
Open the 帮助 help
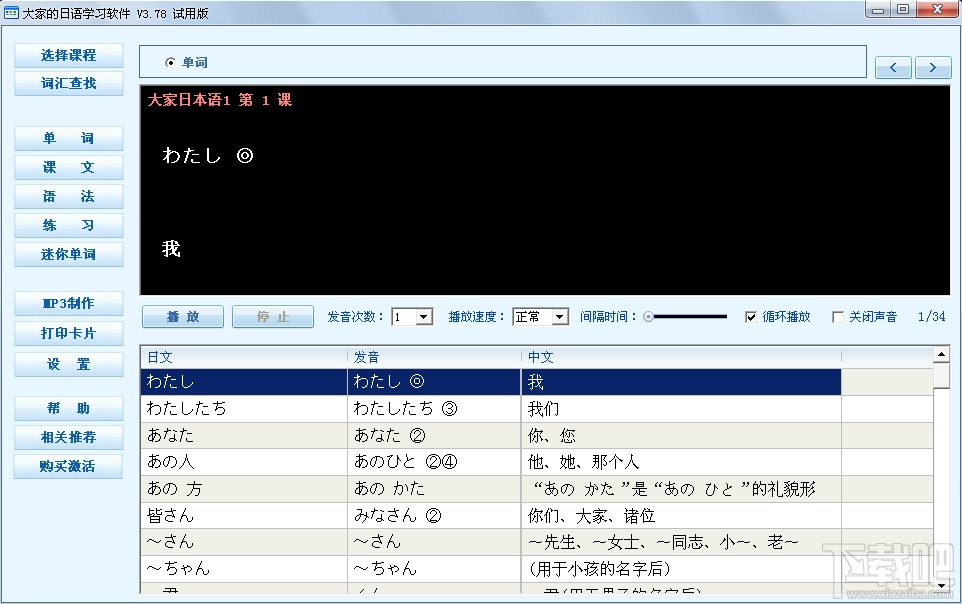(69, 408)
